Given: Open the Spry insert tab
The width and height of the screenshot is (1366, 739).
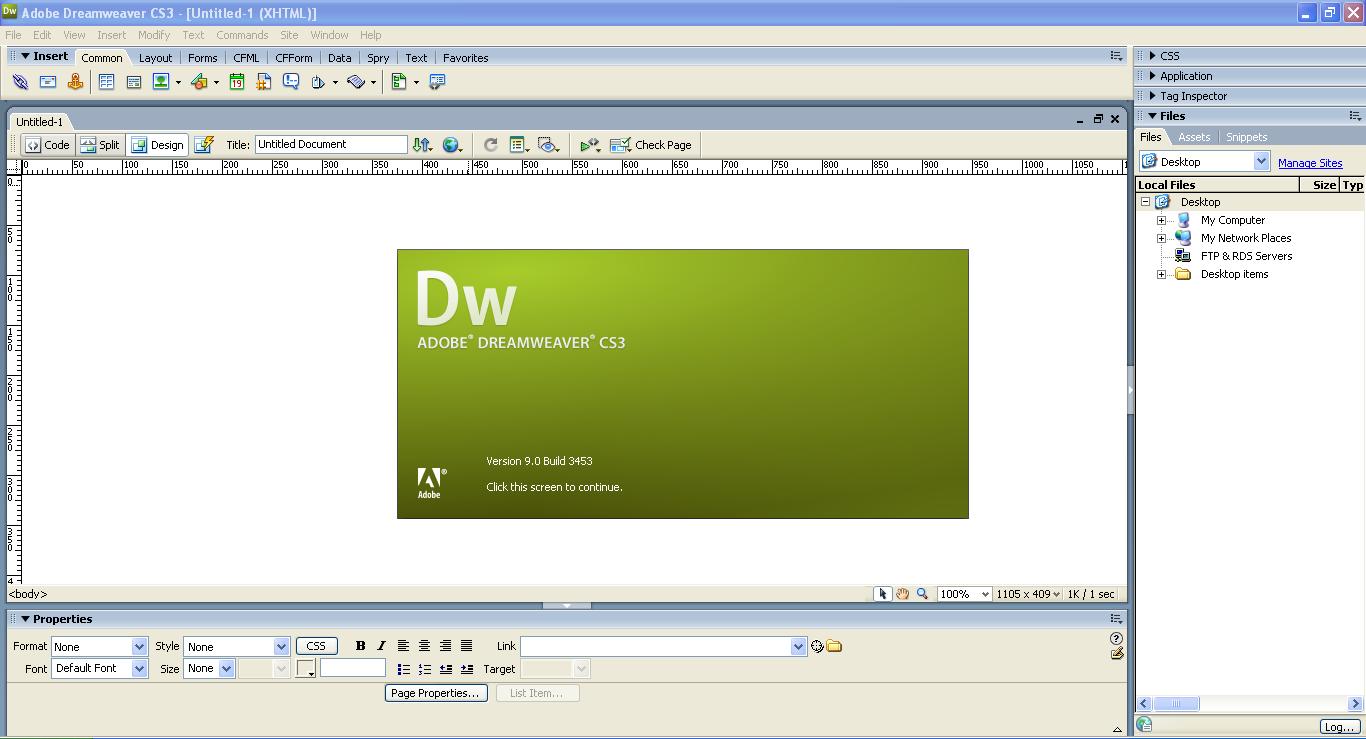Looking at the screenshot, I should (378, 58).
